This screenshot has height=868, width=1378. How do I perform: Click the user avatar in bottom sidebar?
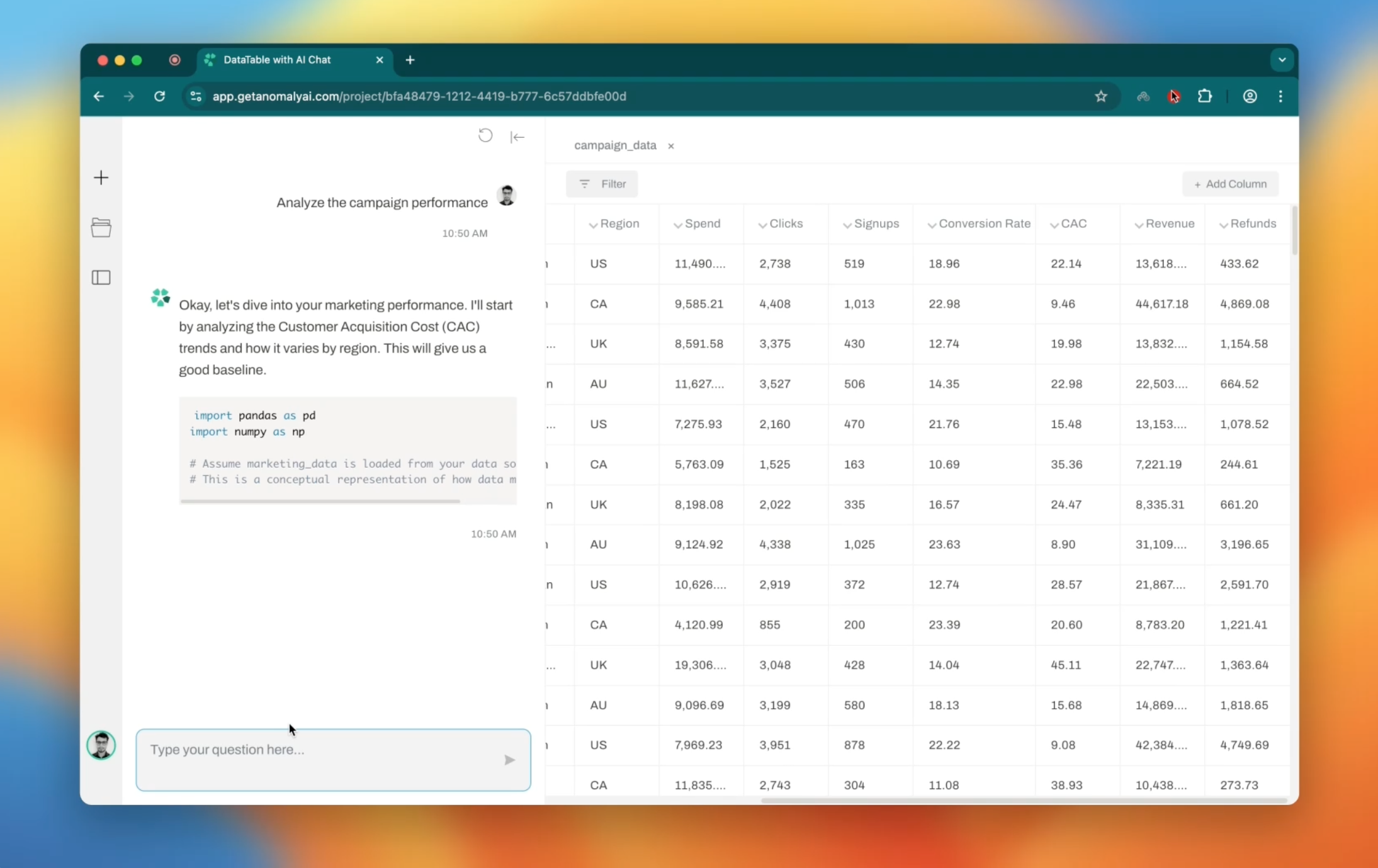(x=101, y=745)
